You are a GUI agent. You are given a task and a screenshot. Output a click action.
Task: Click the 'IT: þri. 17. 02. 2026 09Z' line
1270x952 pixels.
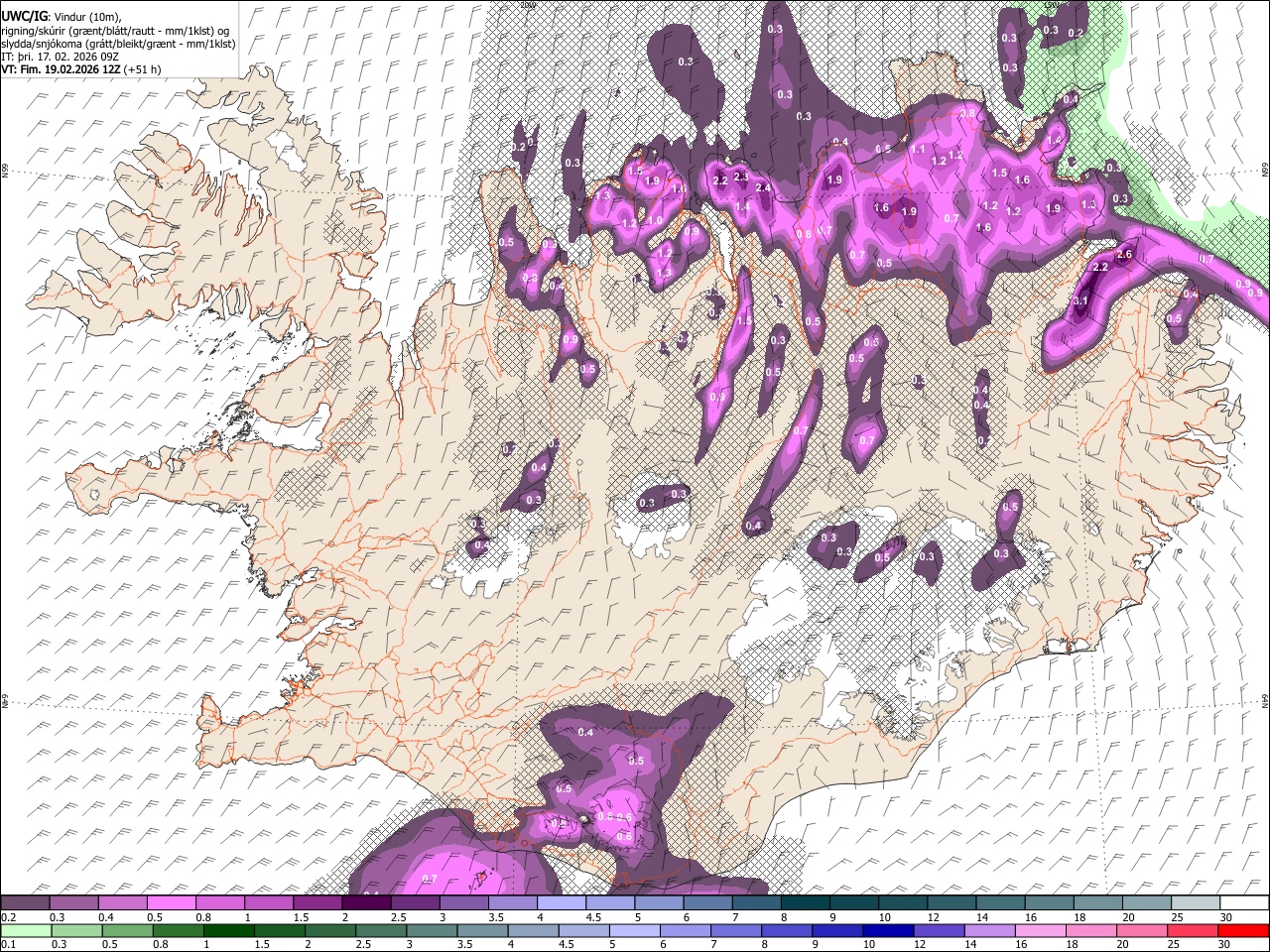pyautogui.click(x=60, y=57)
